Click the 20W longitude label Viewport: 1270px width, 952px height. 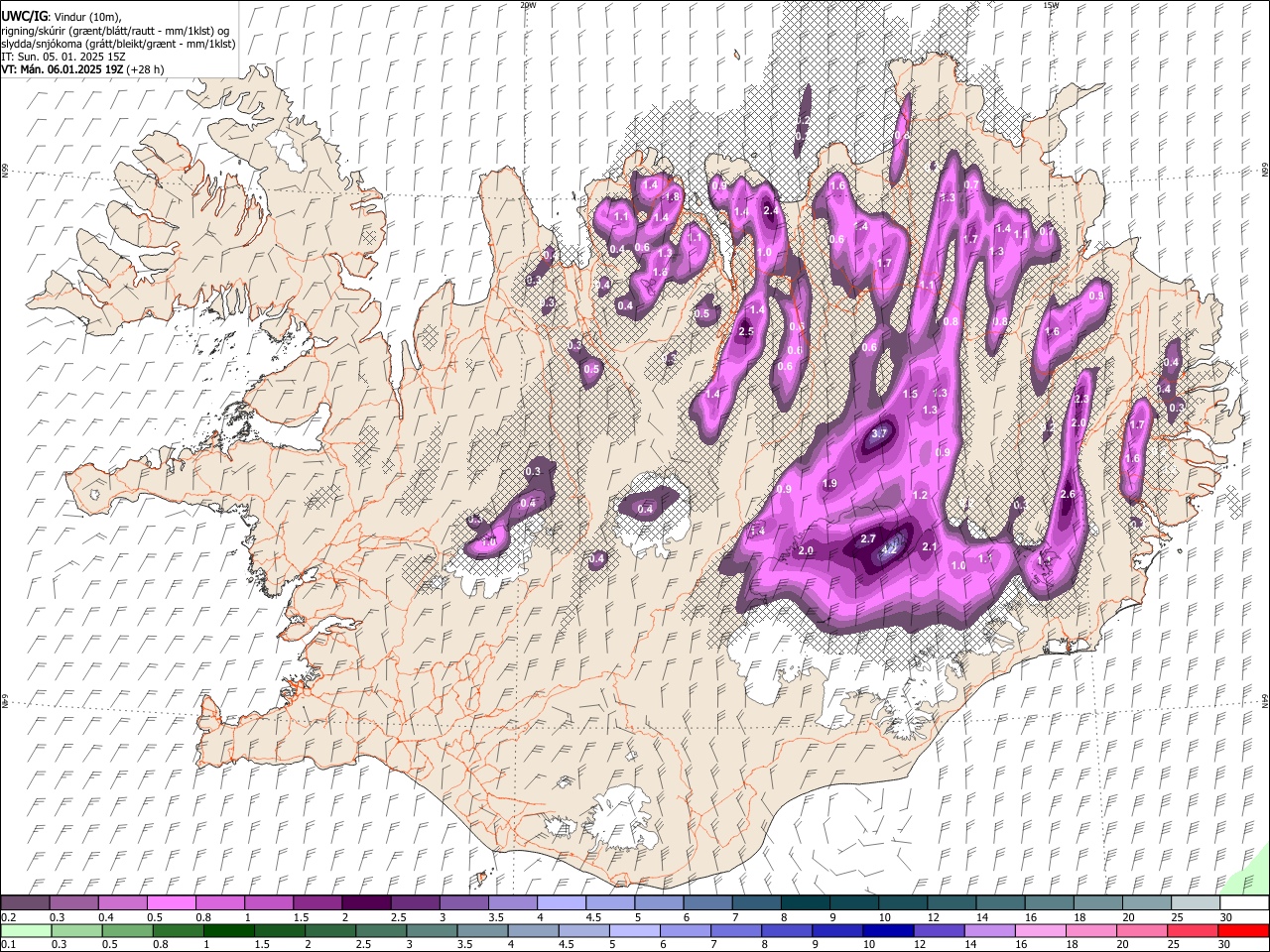[528, 5]
